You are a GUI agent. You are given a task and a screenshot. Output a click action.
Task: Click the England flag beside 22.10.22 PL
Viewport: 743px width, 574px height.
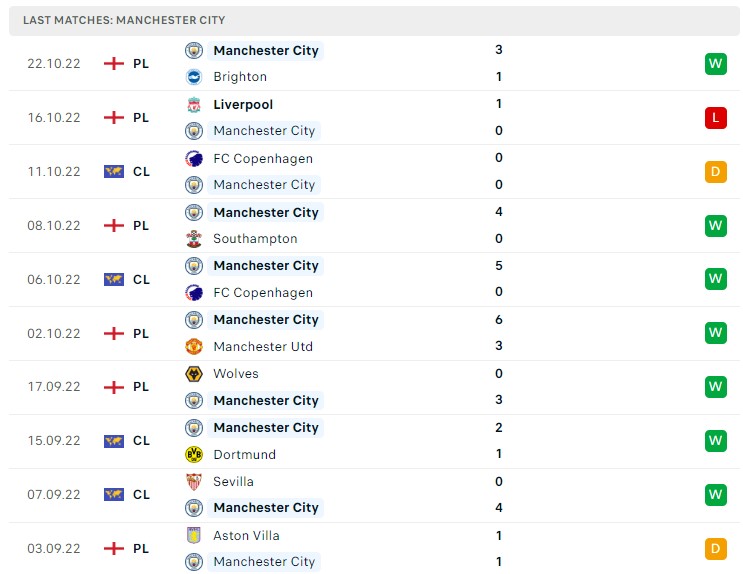click(x=114, y=64)
